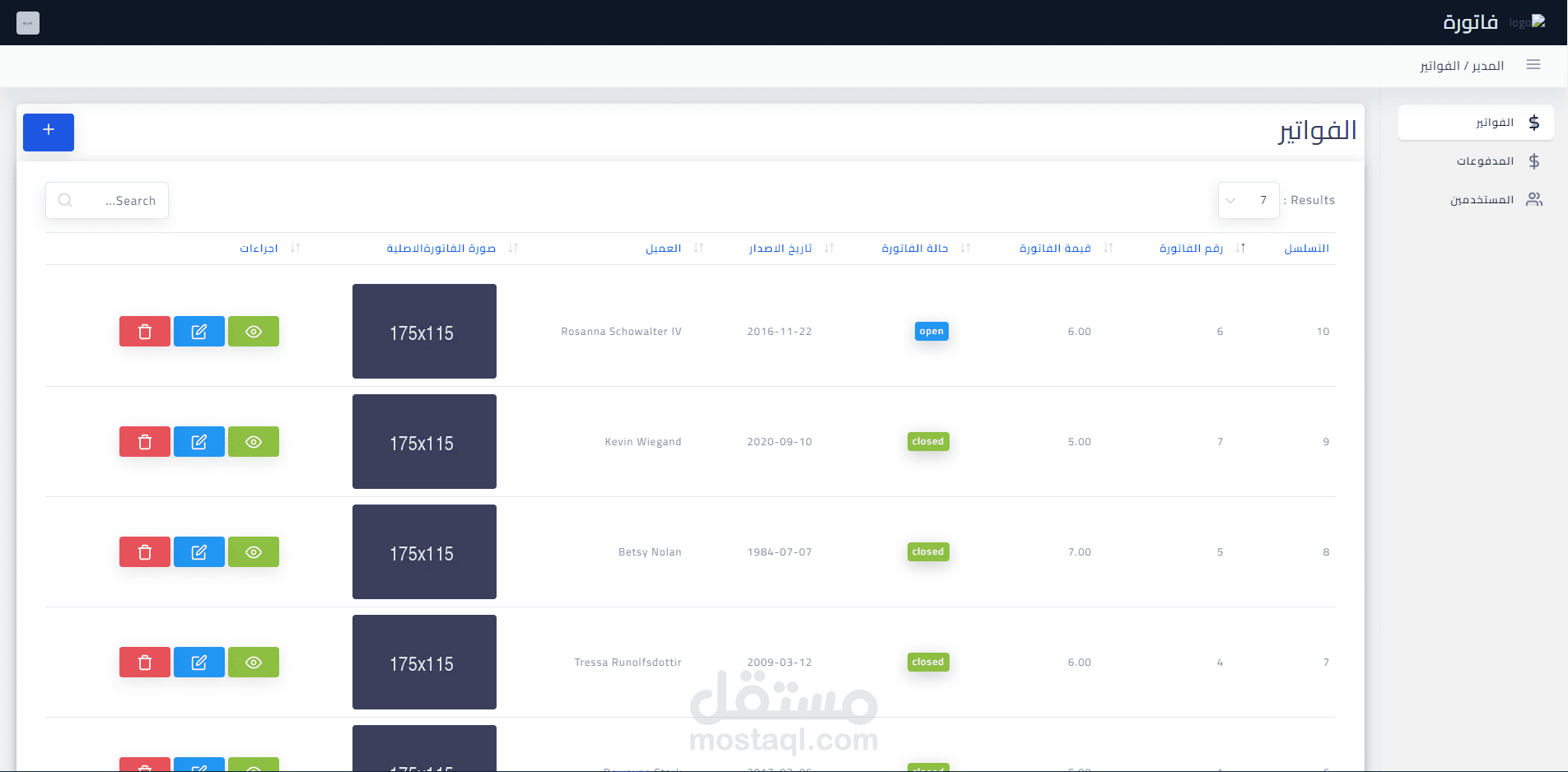Viewport: 1568px width, 772px height.
Task: Click the dollar icon beside المدفوعات
Action: 1534,161
